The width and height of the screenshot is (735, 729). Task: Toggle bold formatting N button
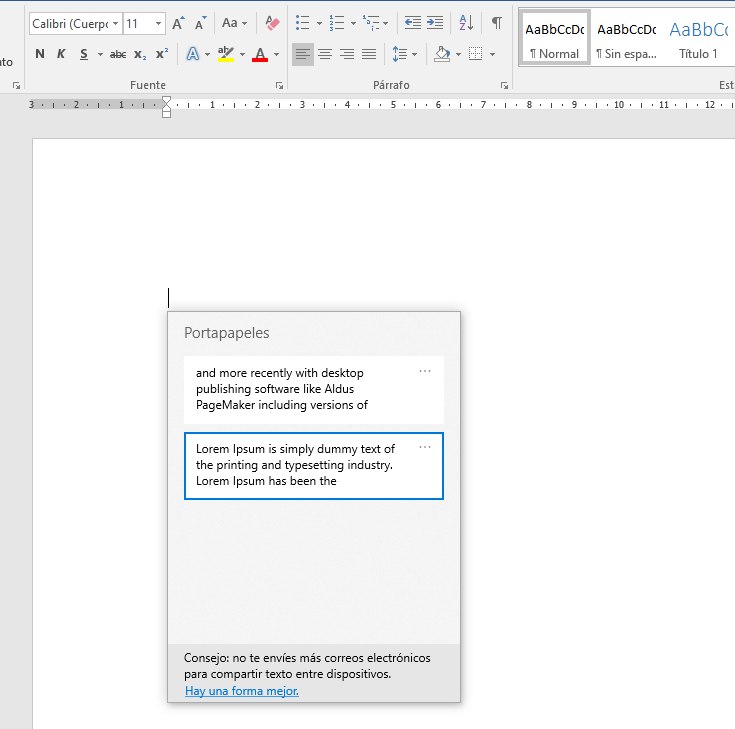pyautogui.click(x=40, y=54)
